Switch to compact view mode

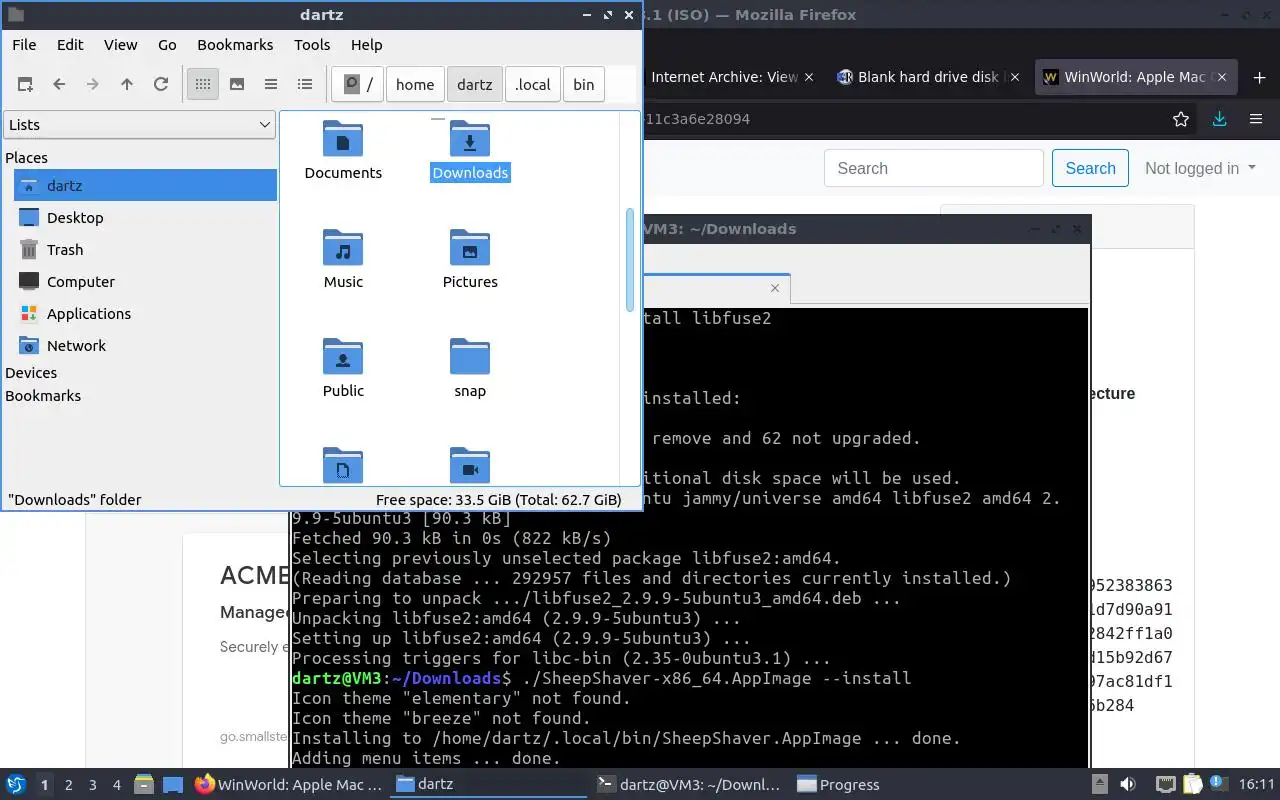click(271, 85)
